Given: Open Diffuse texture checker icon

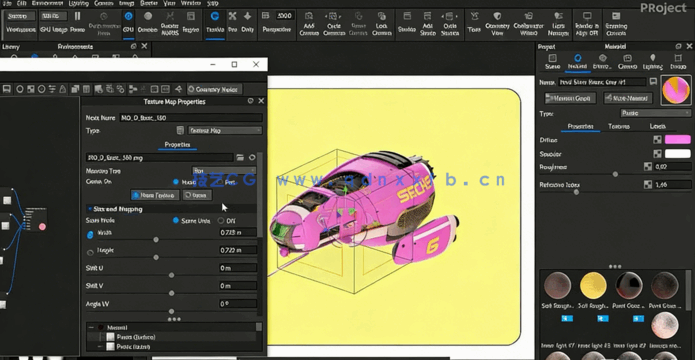Looking at the screenshot, I should [x=657, y=140].
